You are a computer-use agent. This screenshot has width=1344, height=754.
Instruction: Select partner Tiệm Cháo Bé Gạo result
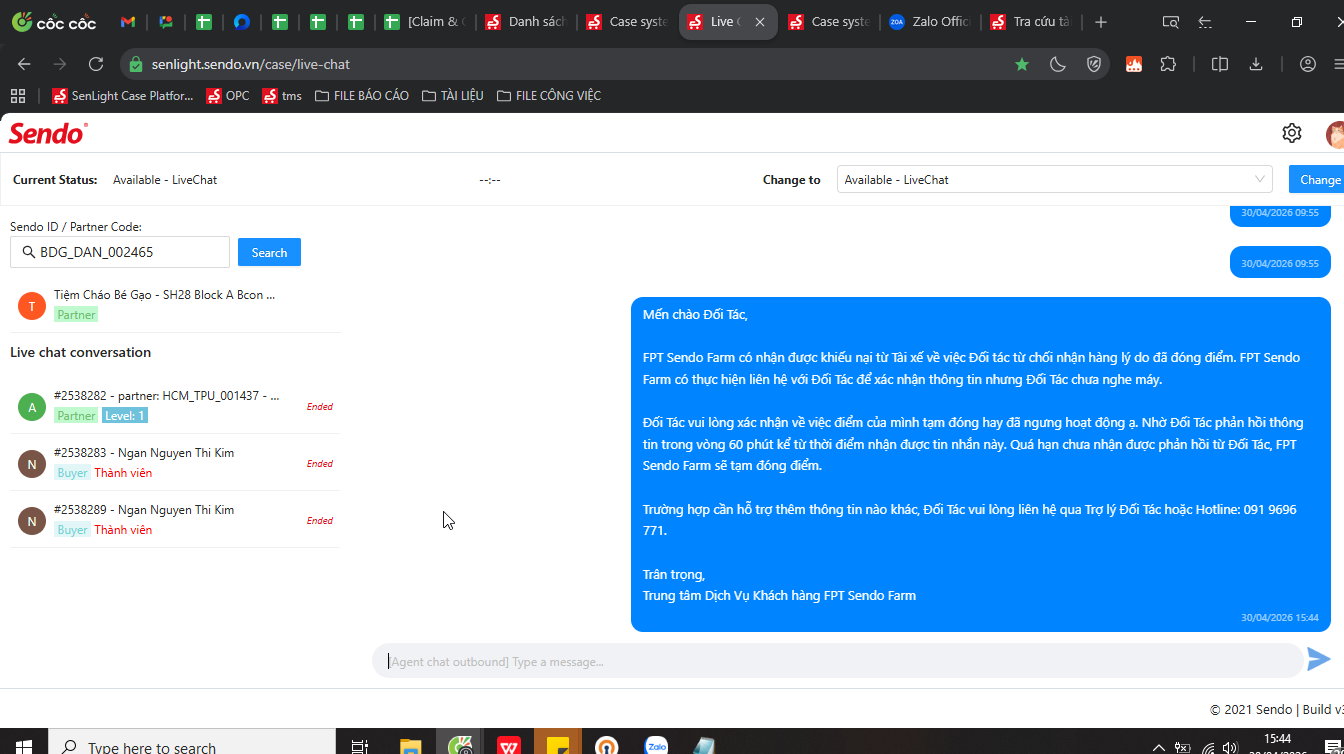point(175,304)
